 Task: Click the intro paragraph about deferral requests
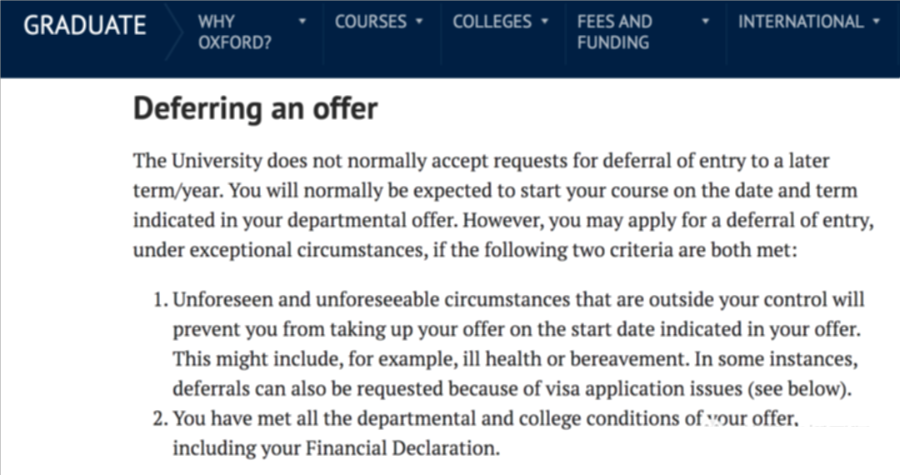(503, 205)
